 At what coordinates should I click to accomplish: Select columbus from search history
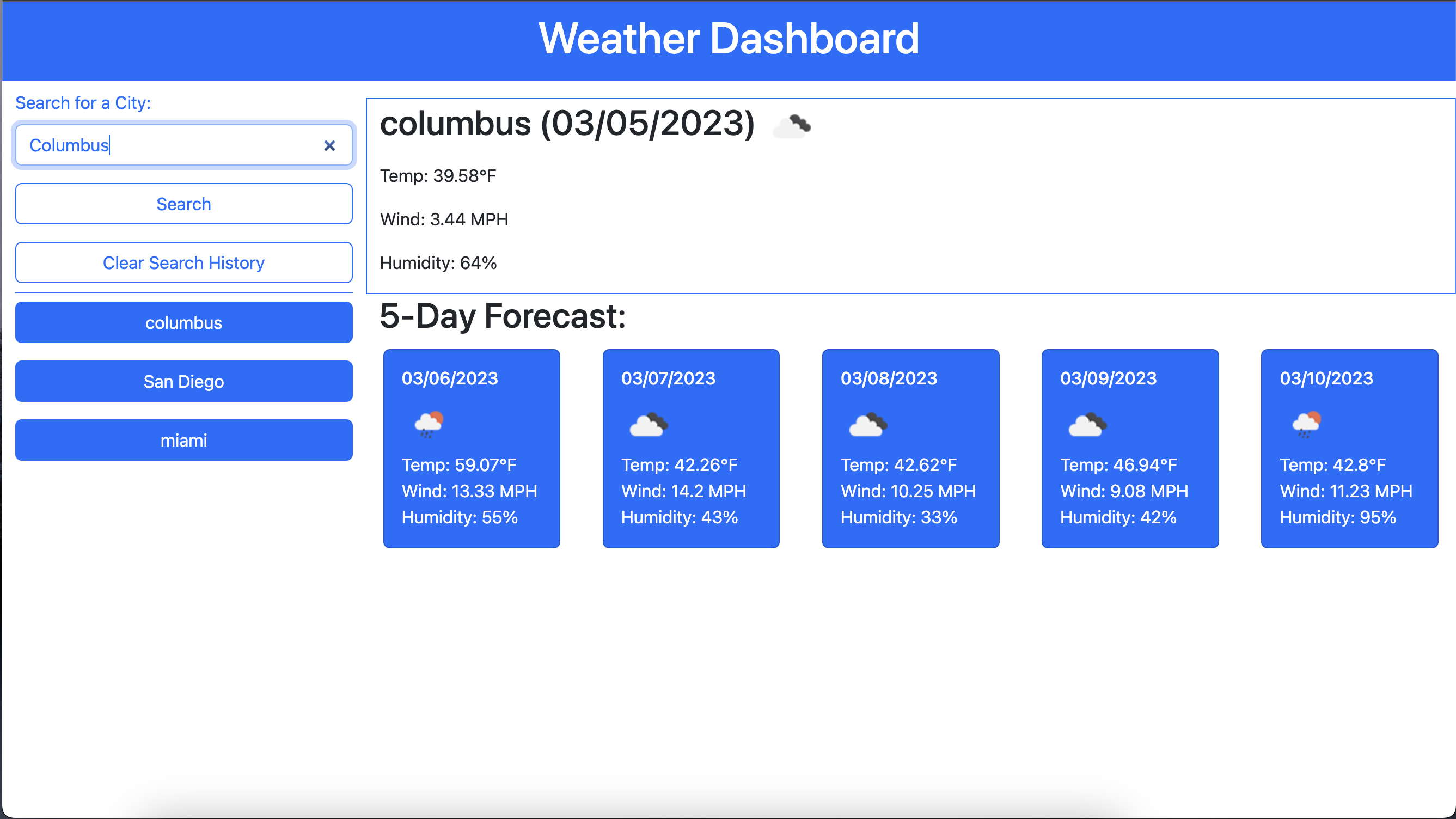[183, 322]
